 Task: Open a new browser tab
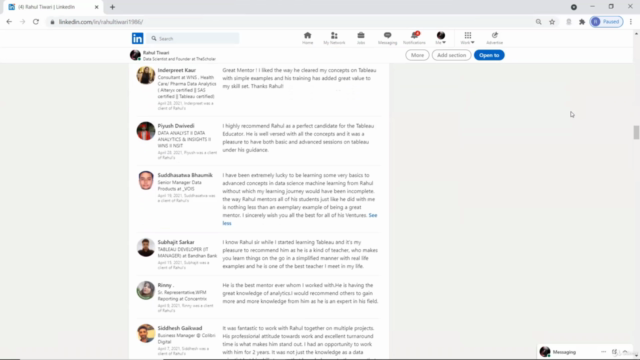click(112, 7)
